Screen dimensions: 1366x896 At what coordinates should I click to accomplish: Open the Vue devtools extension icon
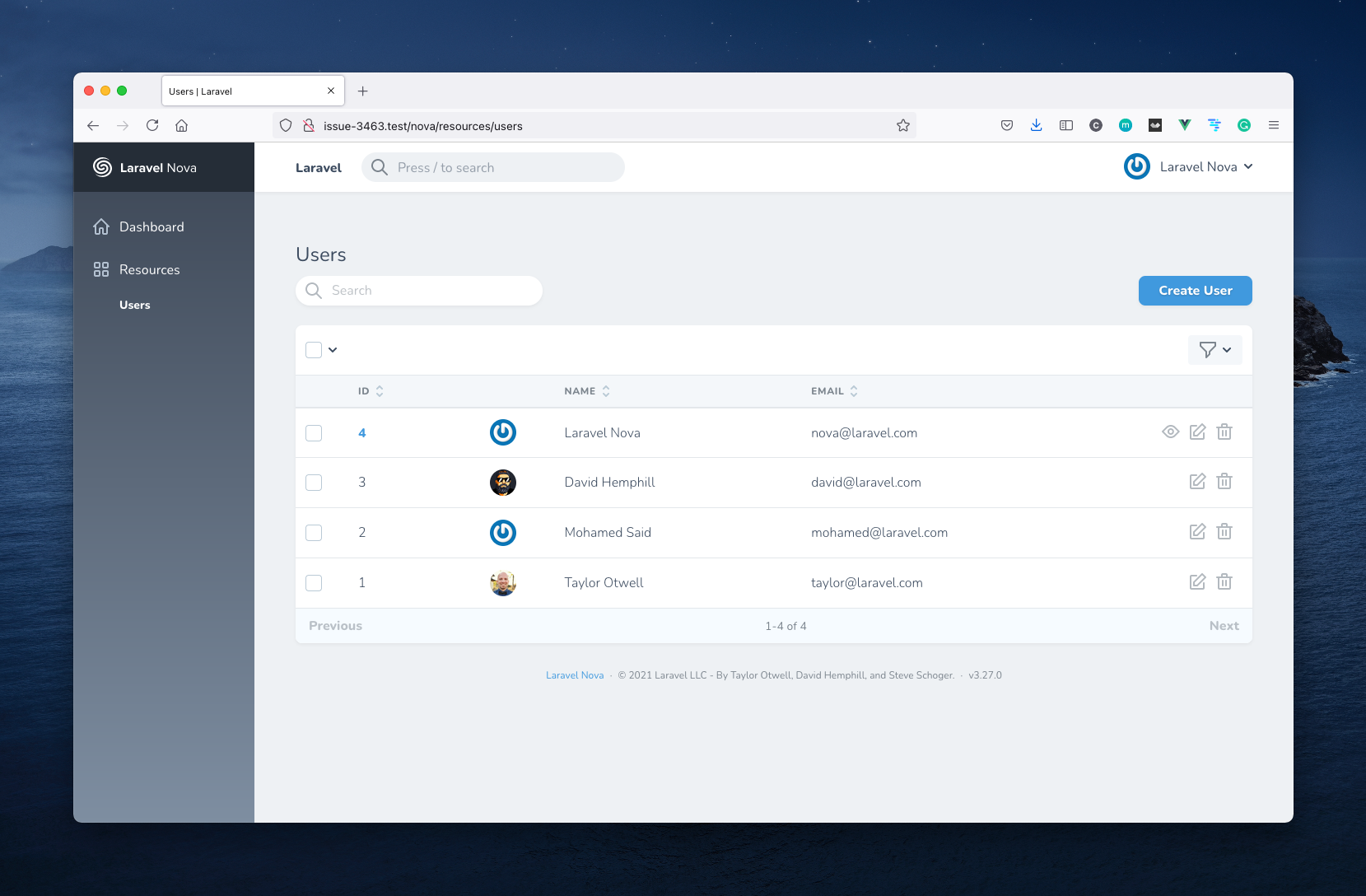1185,125
